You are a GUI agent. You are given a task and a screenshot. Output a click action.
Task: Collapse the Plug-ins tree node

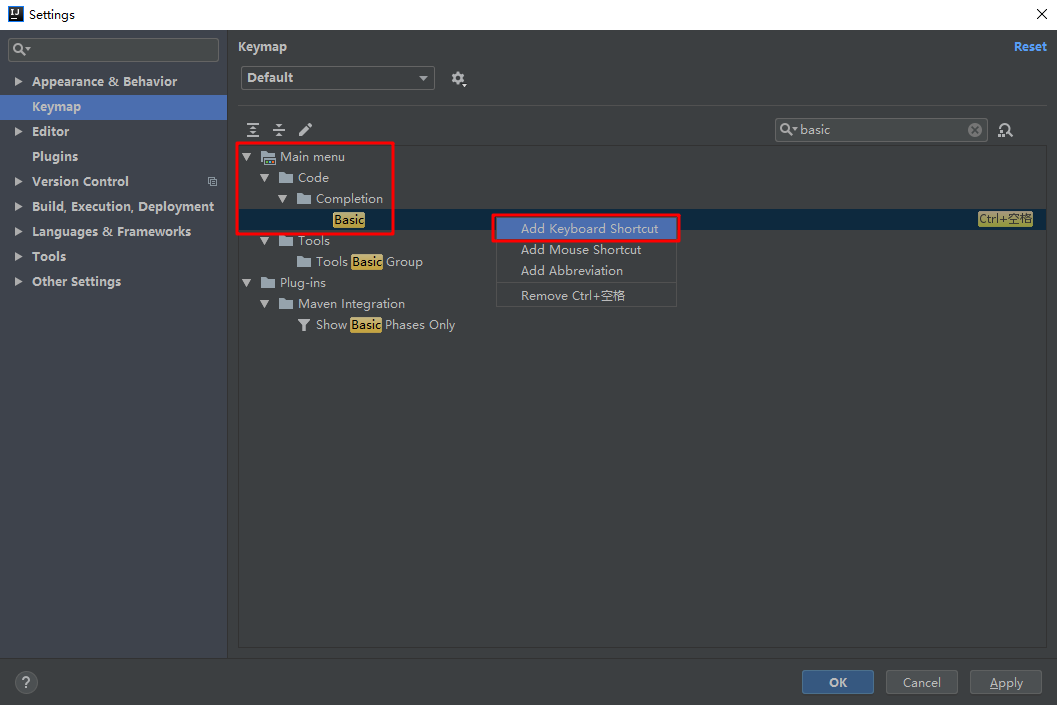point(247,283)
